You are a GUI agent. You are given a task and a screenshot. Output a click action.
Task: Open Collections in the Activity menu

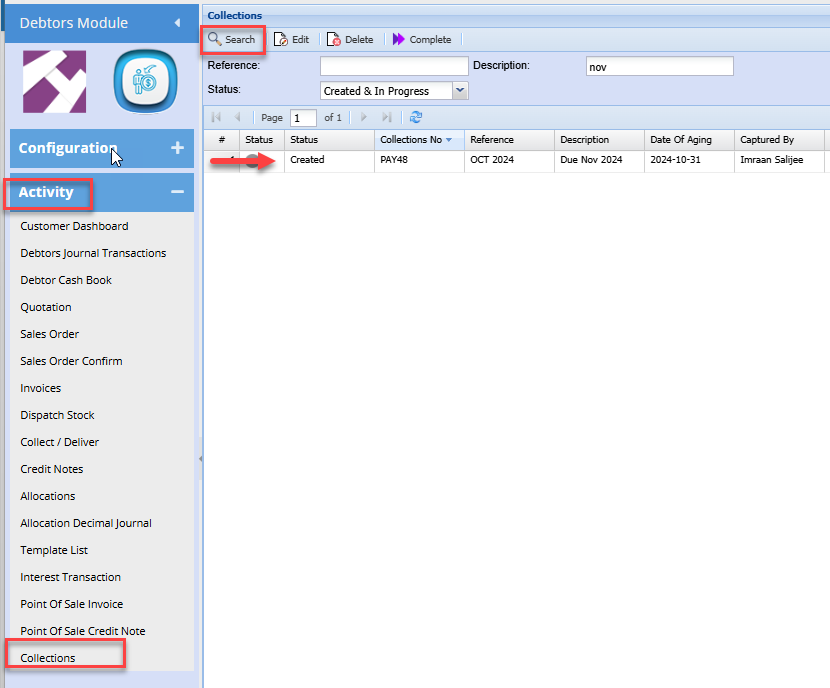[48, 658]
